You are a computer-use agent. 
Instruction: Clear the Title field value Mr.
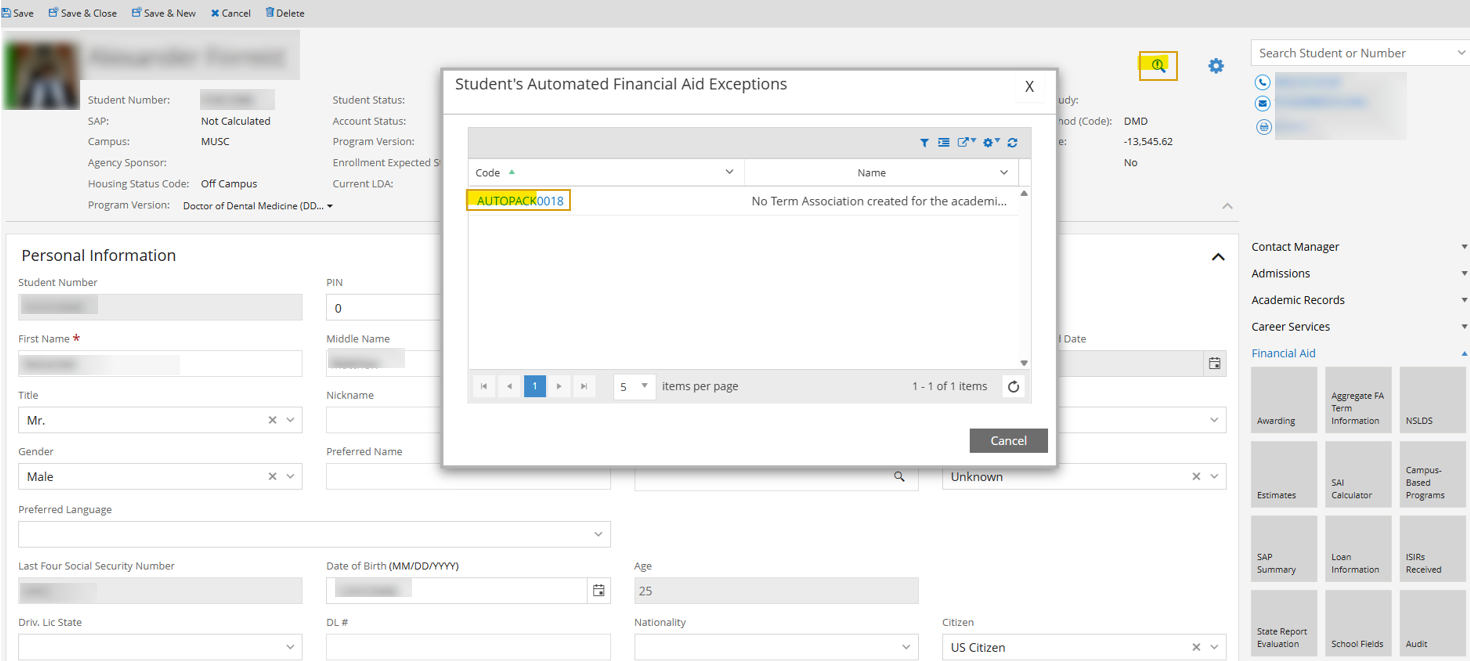(x=272, y=421)
